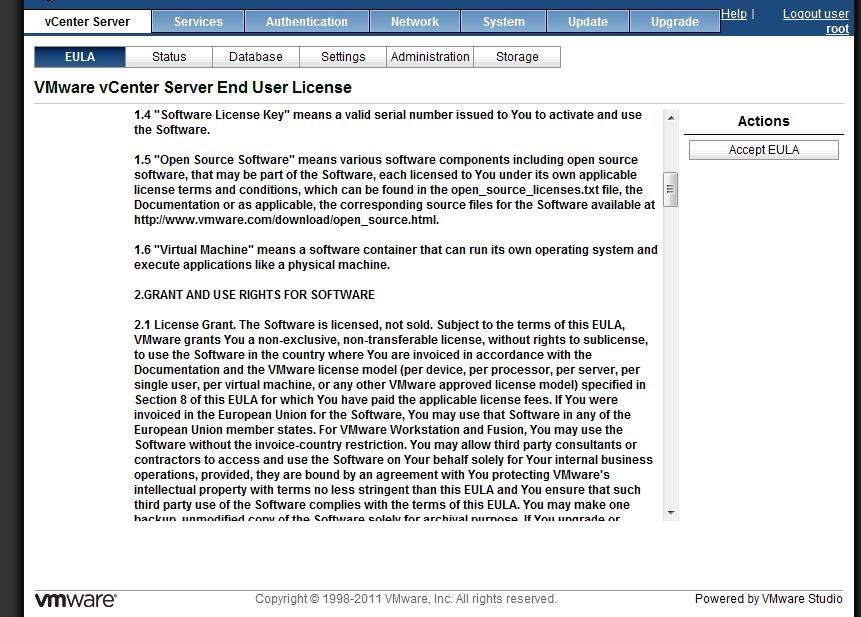Image resolution: width=861 pixels, height=617 pixels.
Task: Click the '2.GRANT AND USE RIGHTS FOR SOFTWARE' heading
Action: (254, 295)
